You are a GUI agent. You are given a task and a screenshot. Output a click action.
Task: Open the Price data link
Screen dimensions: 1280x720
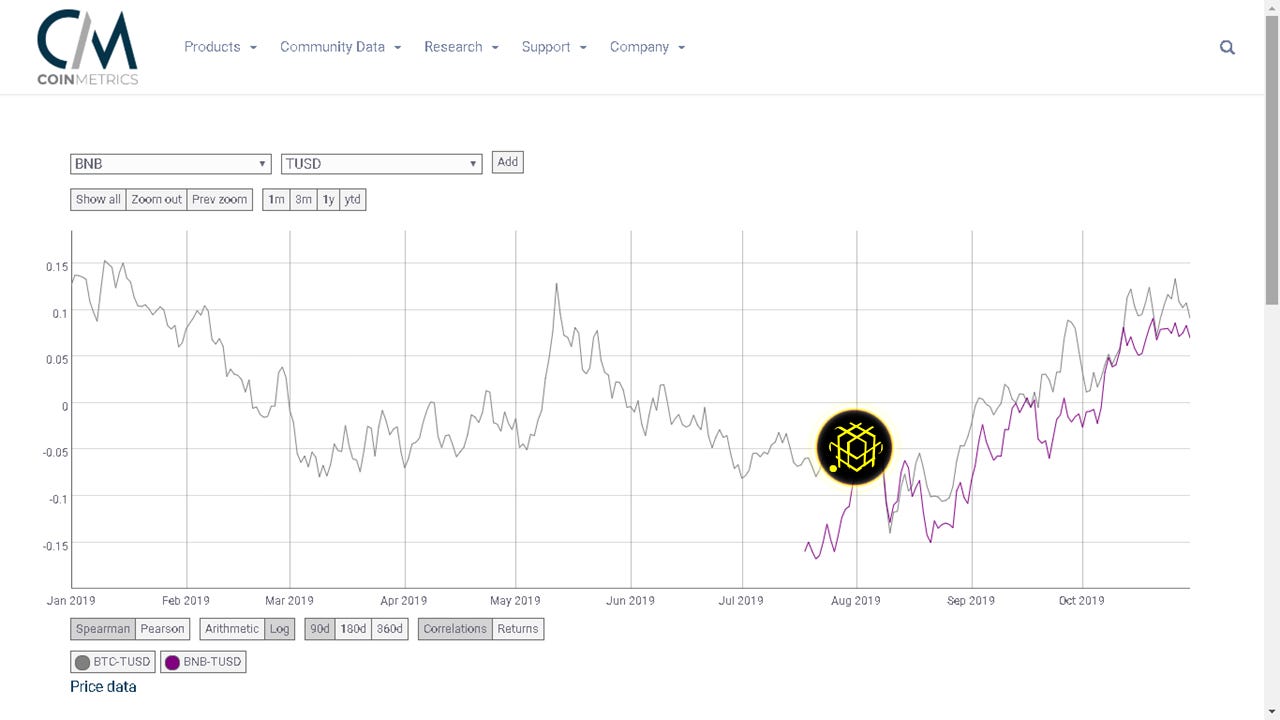click(103, 687)
